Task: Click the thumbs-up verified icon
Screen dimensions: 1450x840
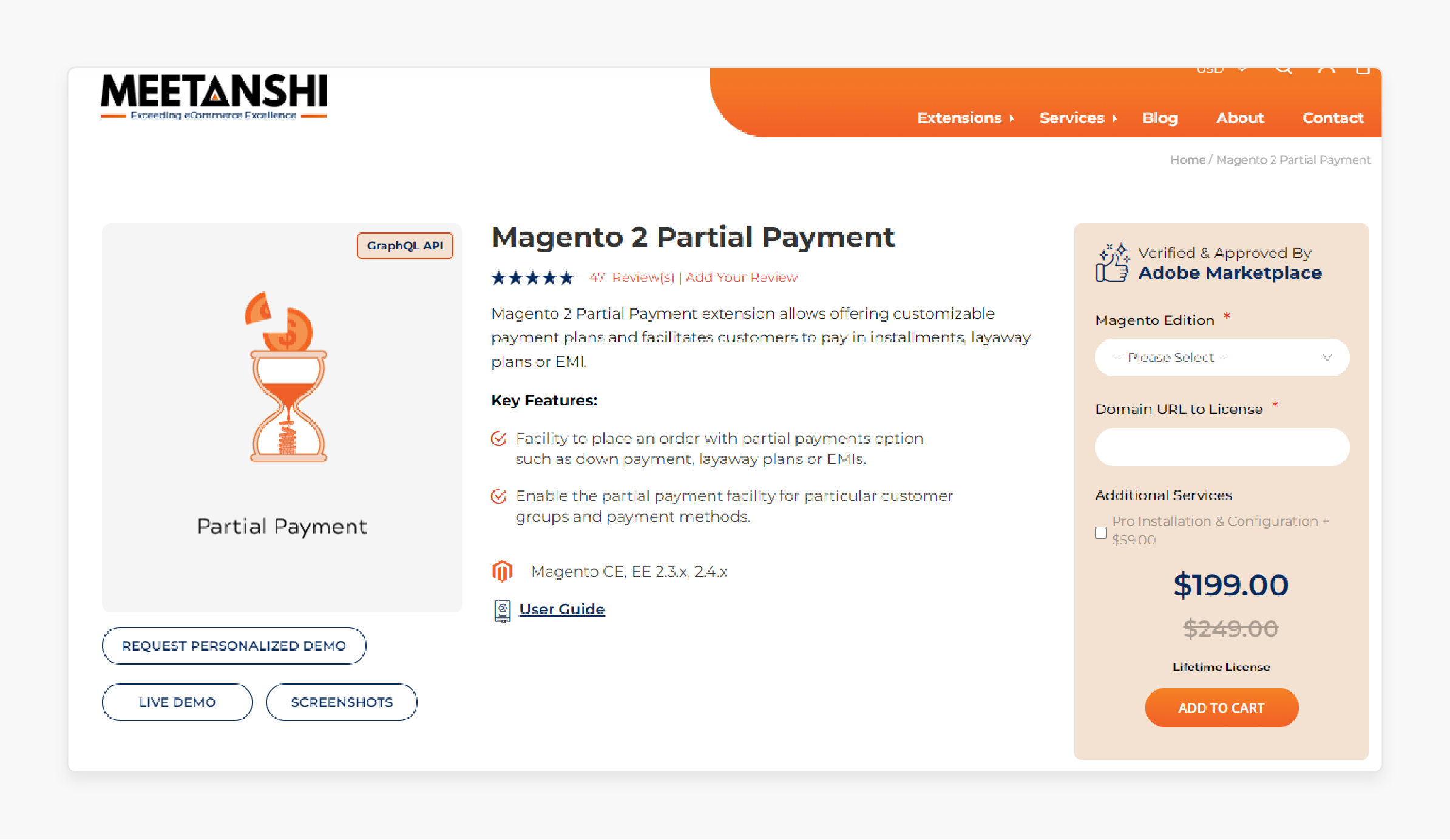Action: point(1113,262)
